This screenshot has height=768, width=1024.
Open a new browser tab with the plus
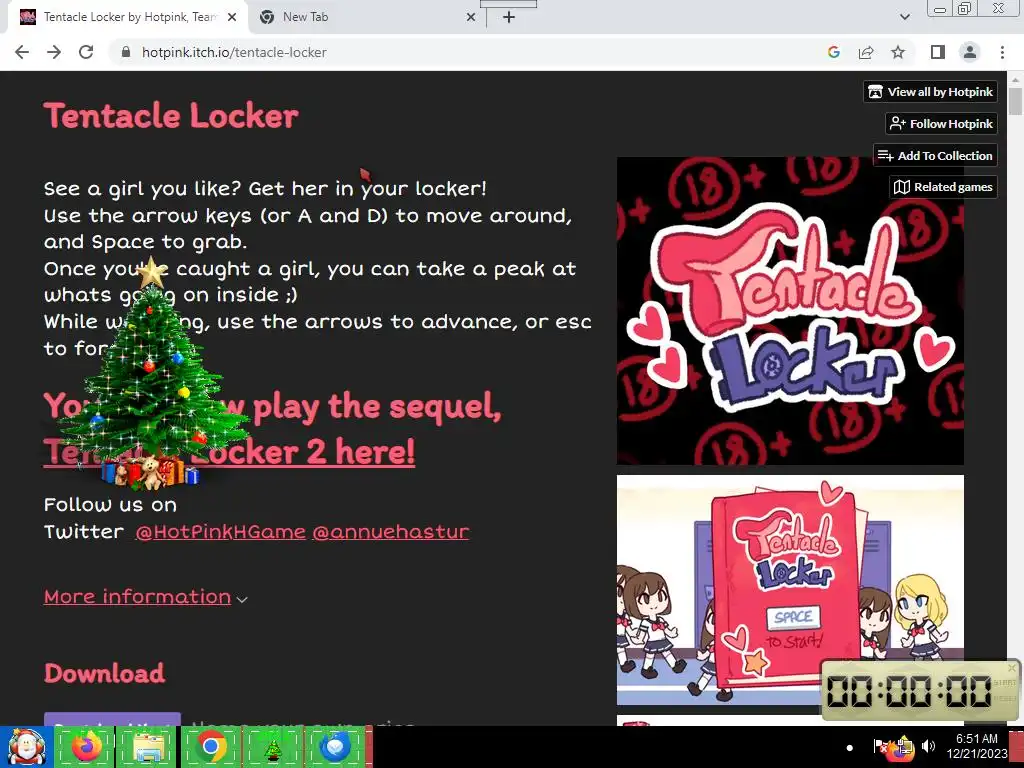tap(509, 17)
